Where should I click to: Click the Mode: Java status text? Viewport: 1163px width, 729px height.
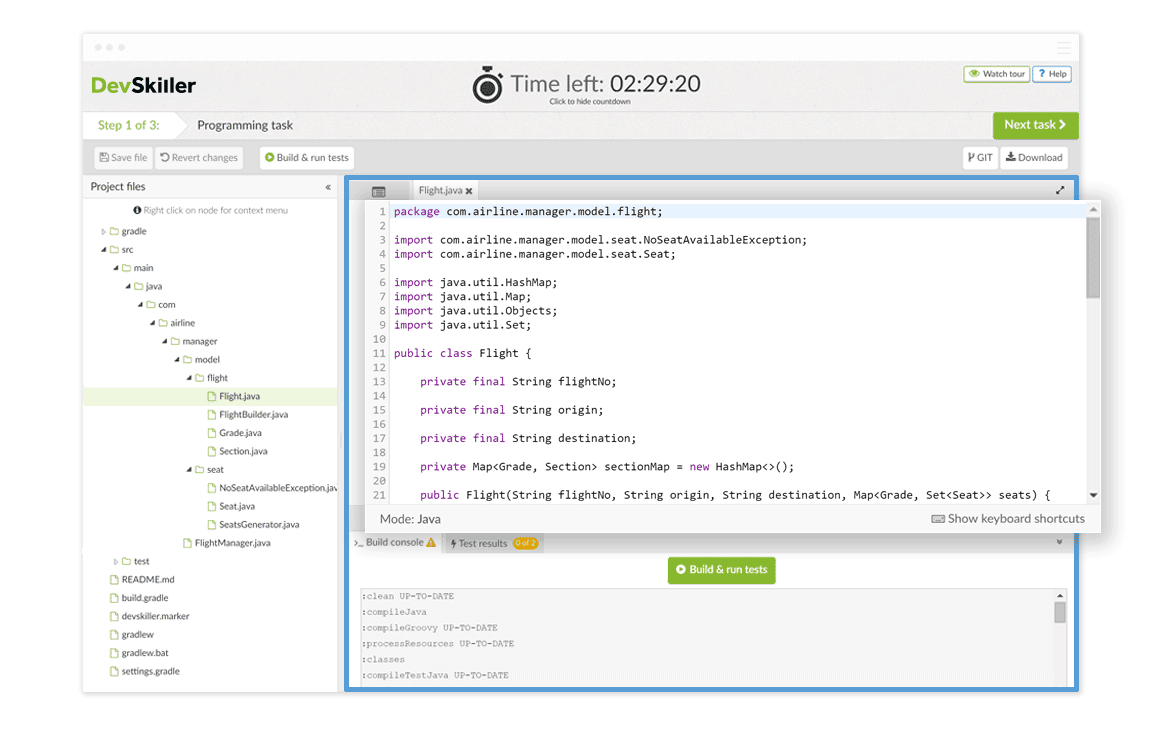tap(410, 520)
